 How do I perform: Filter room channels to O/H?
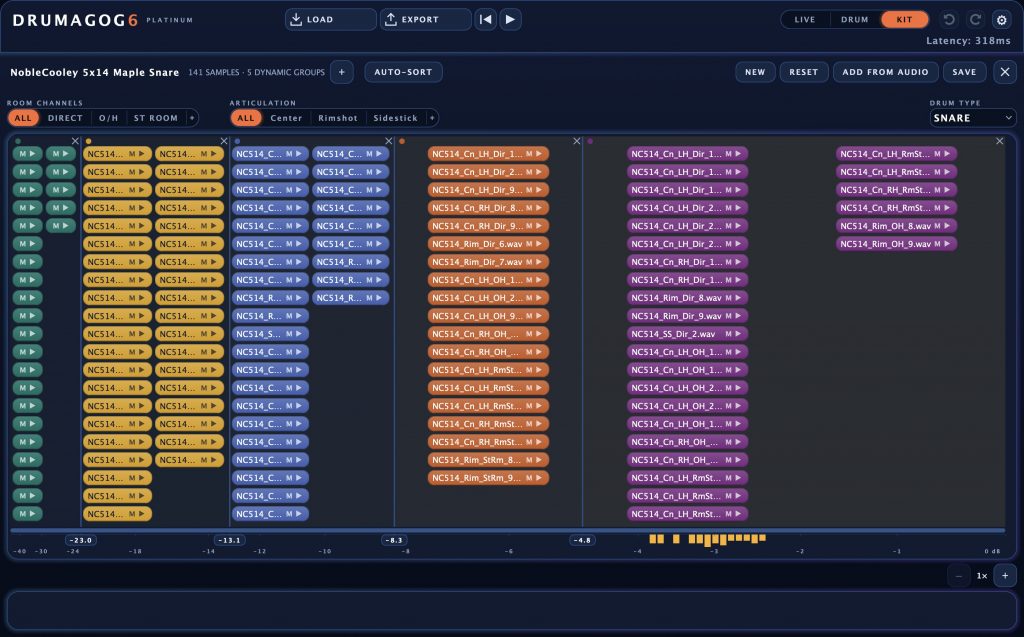point(108,118)
